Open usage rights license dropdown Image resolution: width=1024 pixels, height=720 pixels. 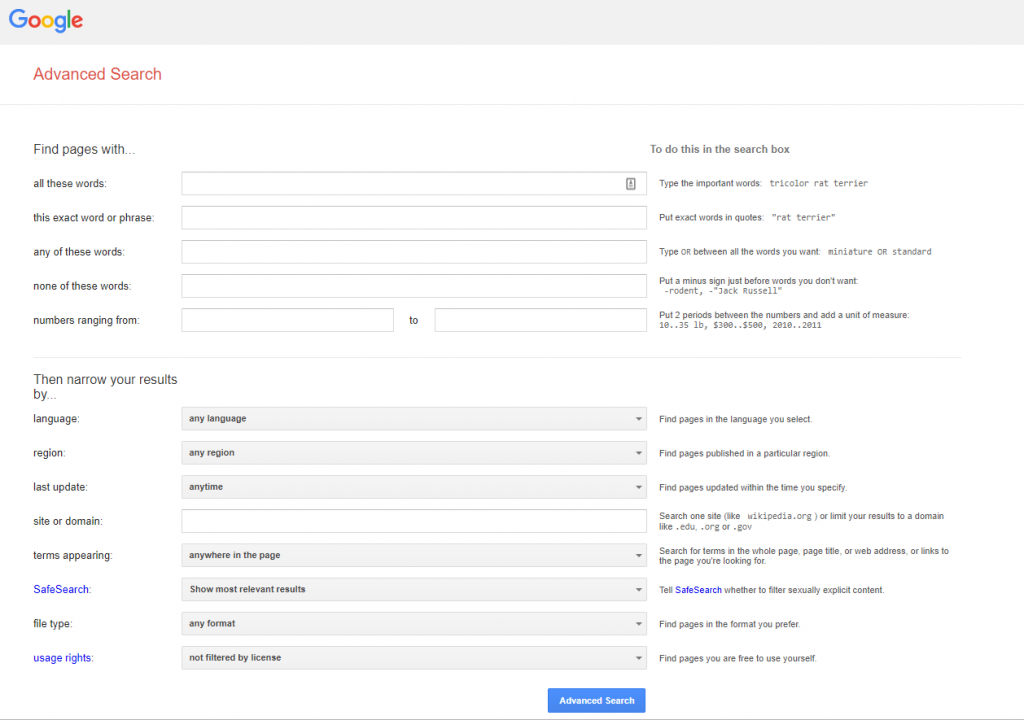(x=414, y=658)
